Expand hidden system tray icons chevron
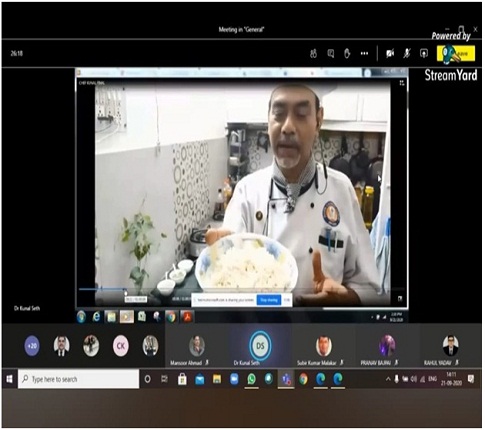Viewport: 485px width, 430px height. pyautogui.click(x=388, y=379)
